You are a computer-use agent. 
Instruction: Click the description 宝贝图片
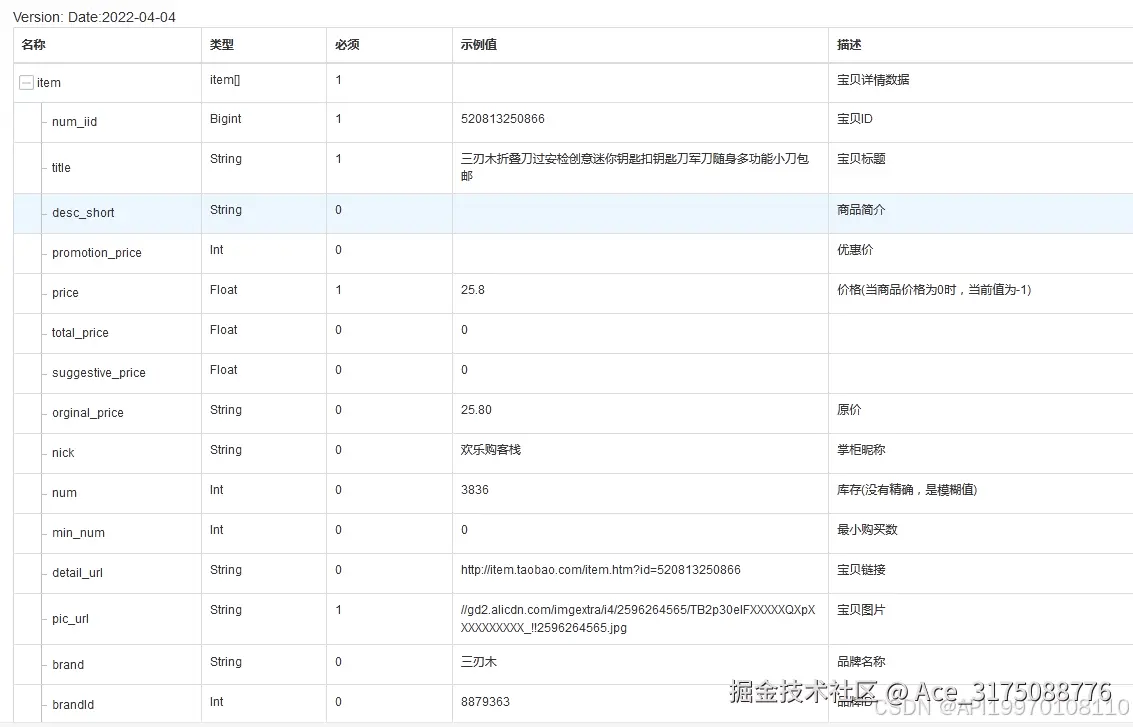[x=861, y=610]
